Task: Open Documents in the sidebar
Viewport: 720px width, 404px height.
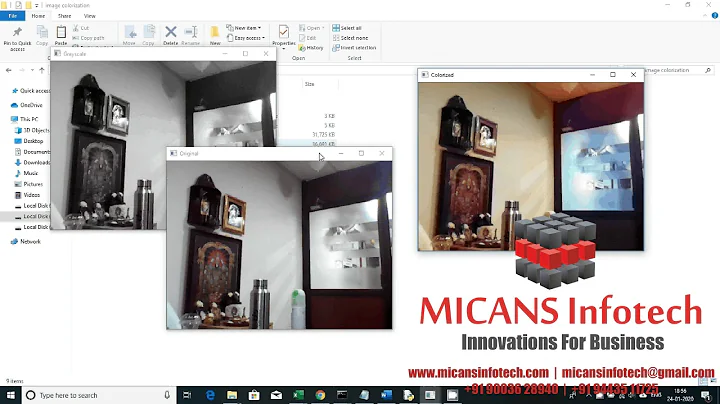Action: 32,152
